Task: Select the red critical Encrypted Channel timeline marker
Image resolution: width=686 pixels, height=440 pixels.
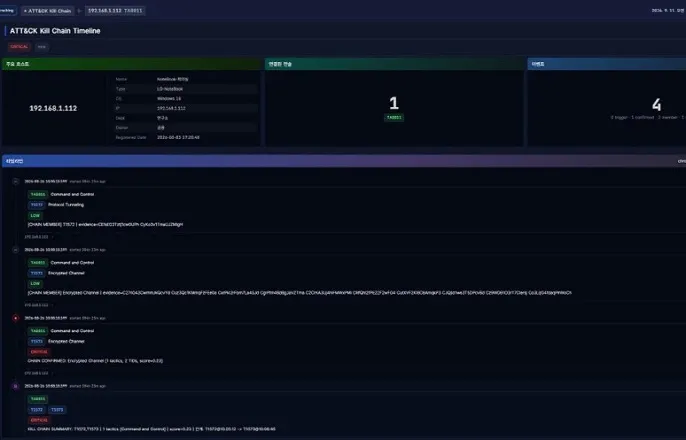Action: pos(16,318)
